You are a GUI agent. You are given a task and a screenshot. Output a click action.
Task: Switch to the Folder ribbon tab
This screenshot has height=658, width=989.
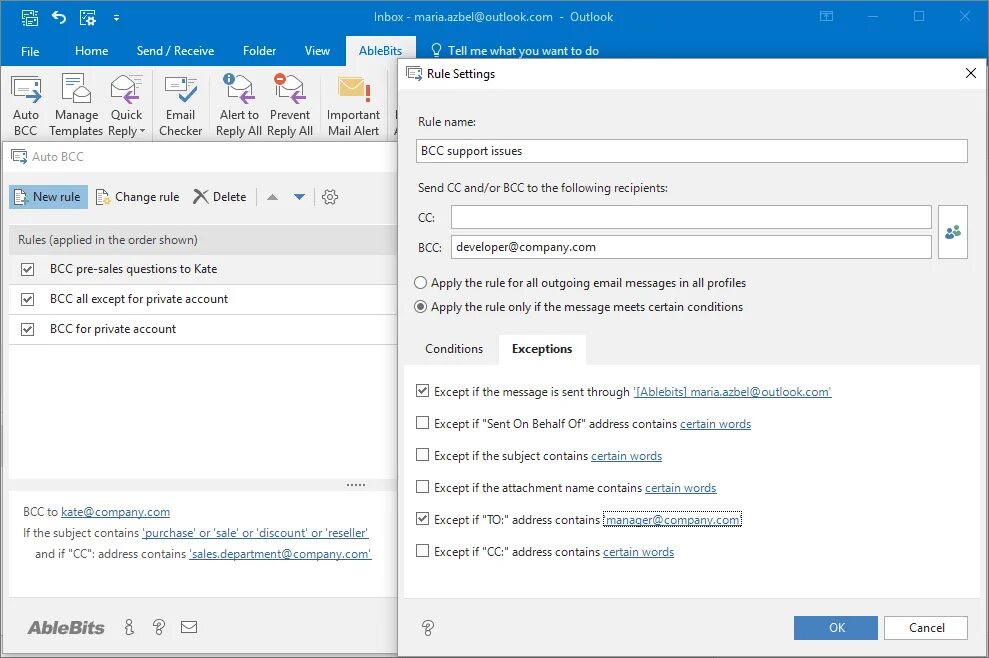click(x=259, y=51)
